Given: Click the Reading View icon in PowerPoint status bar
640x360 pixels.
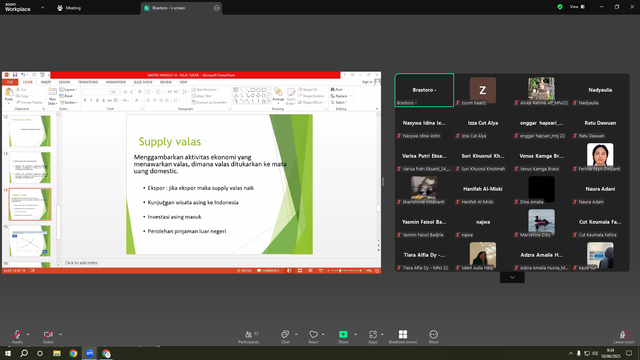Looking at the screenshot, I should (310, 271).
